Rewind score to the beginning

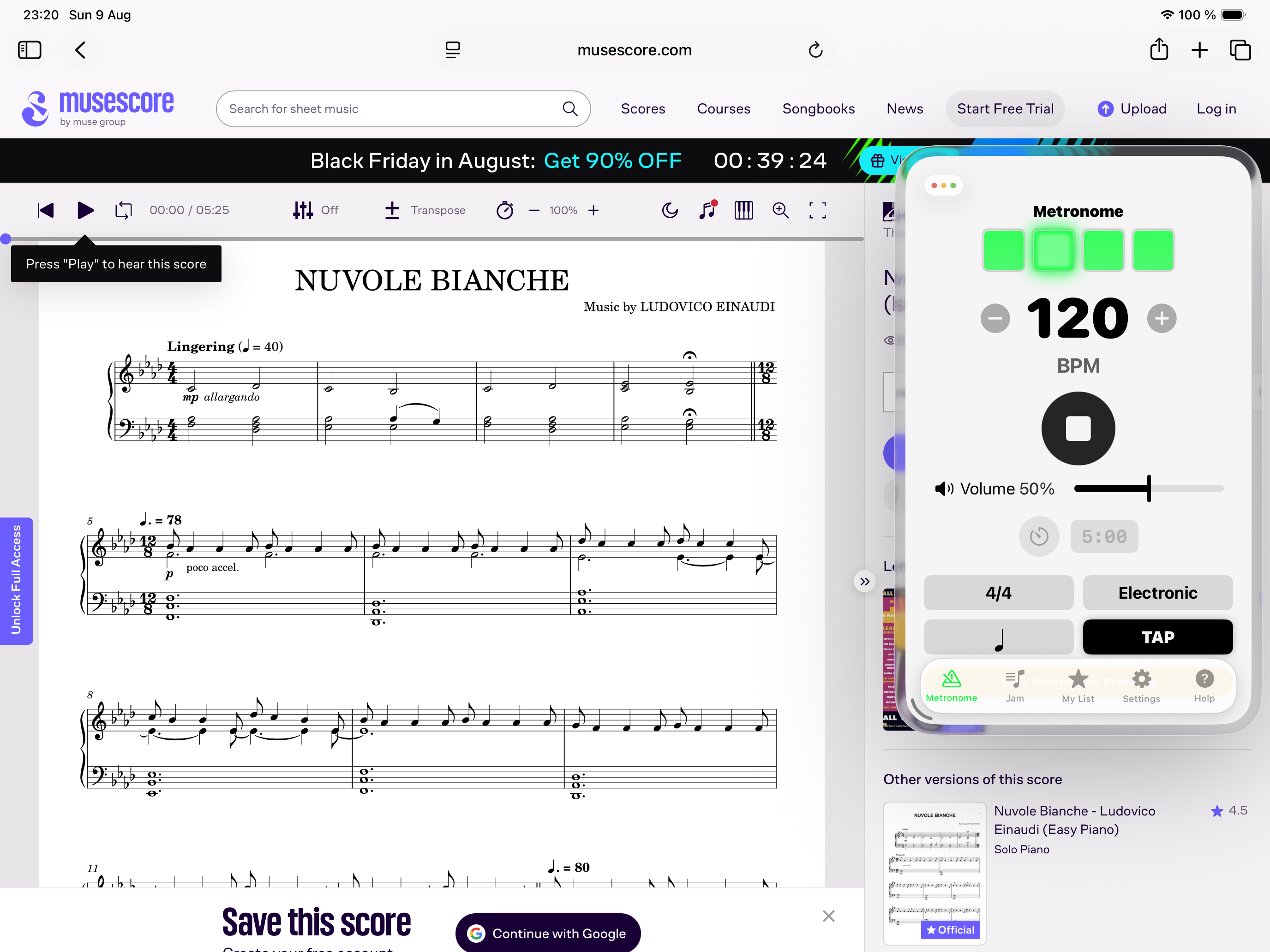pos(45,210)
